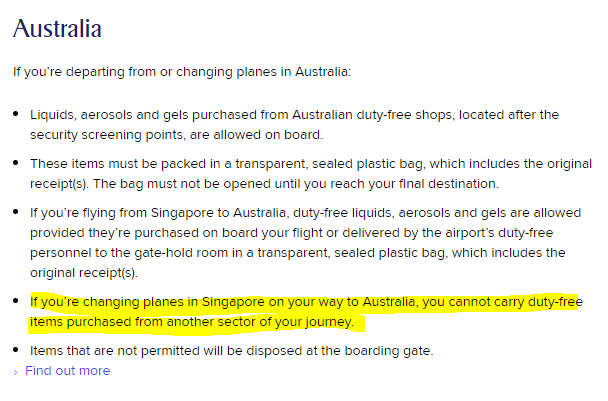
Task: Open the Find out more link
Action: tap(67, 371)
